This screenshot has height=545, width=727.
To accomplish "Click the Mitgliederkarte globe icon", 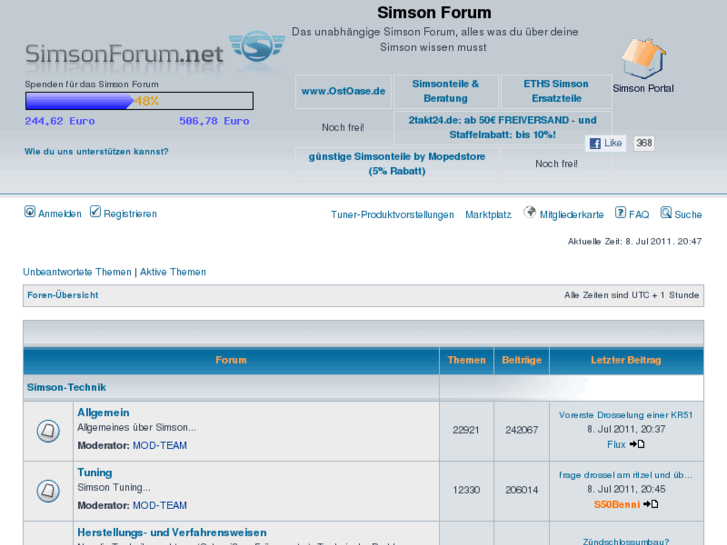I will tap(529, 212).
